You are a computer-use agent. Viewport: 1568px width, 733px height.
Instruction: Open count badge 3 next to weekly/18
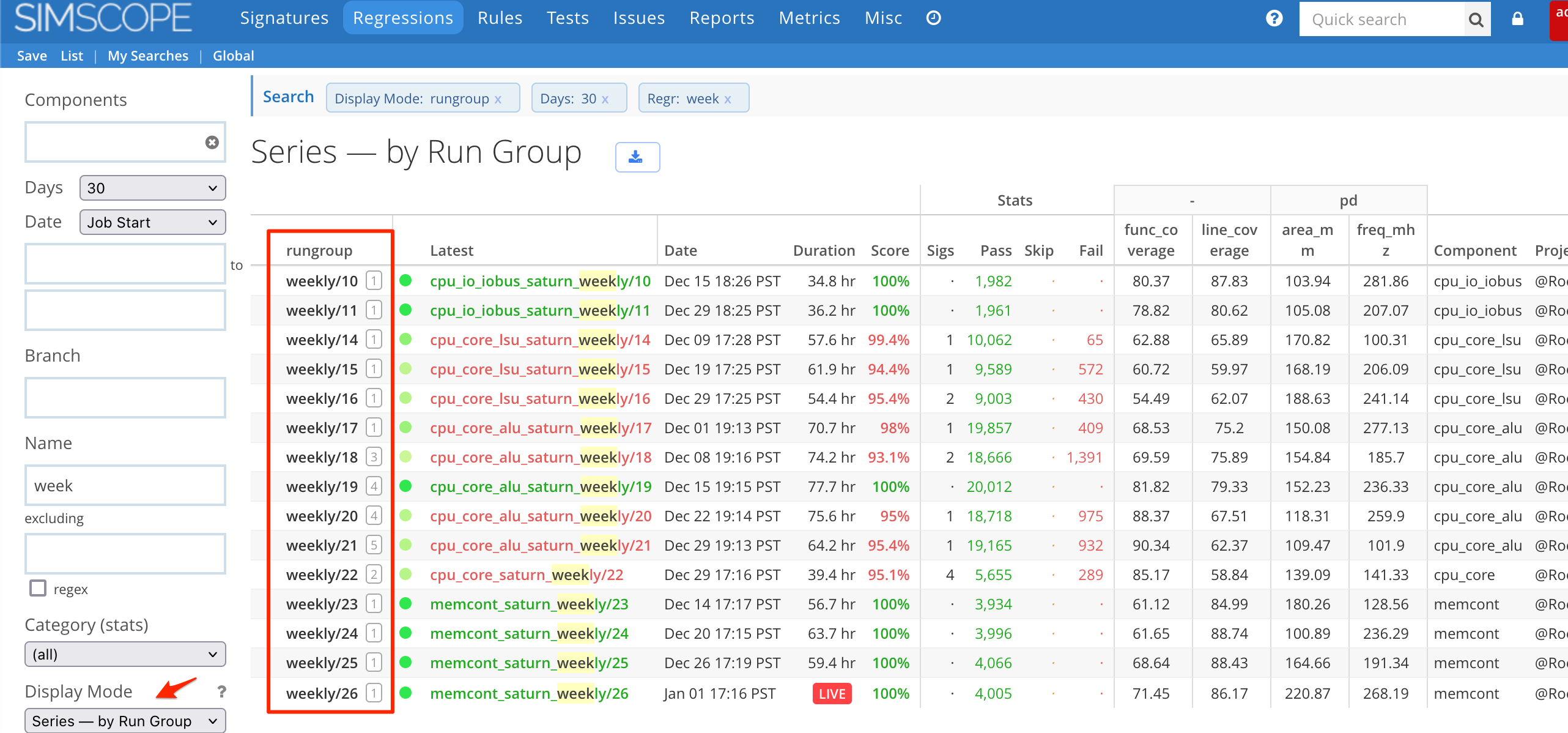374,457
